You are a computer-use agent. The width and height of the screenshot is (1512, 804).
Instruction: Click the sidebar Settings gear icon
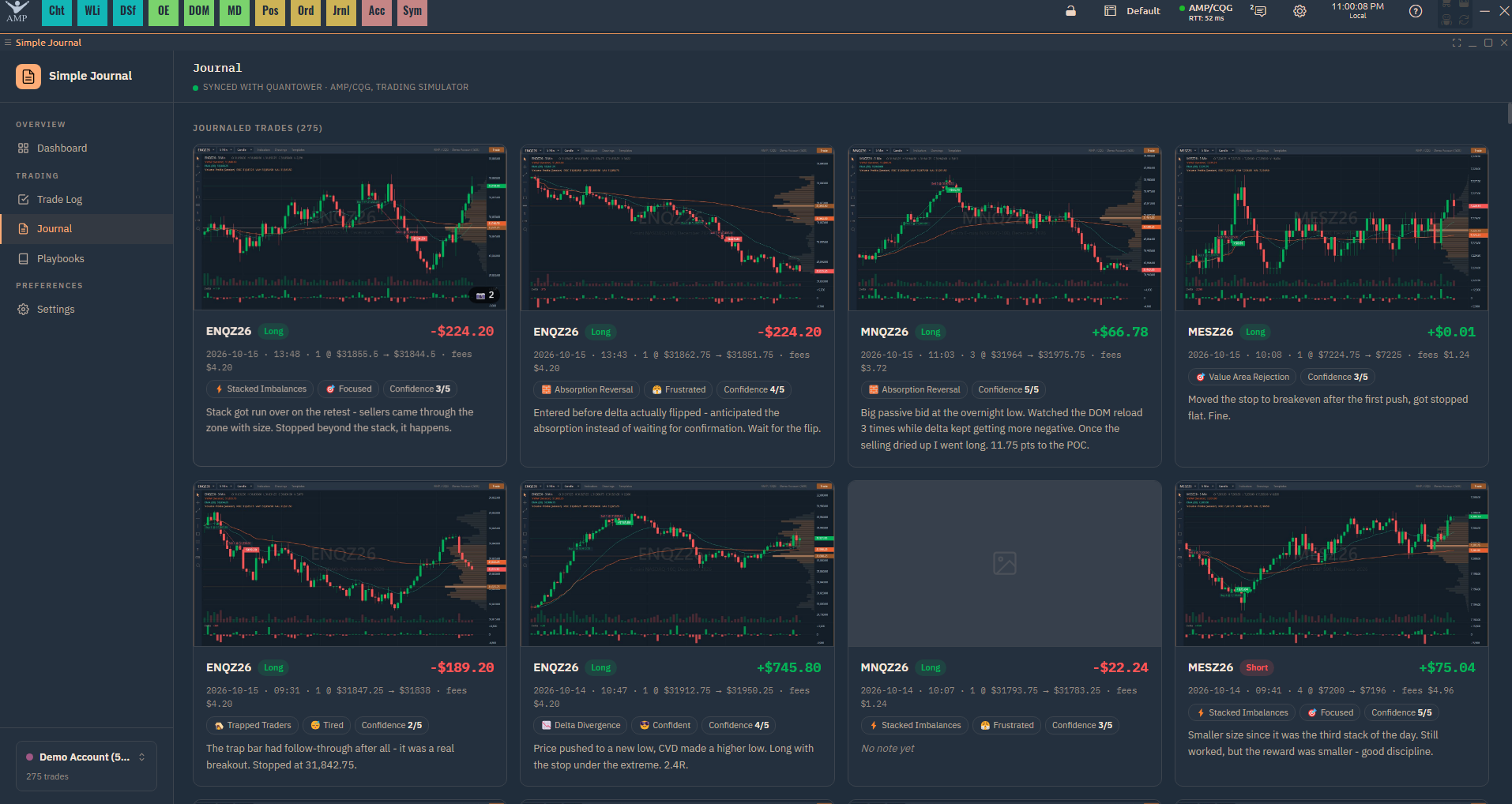[x=24, y=310]
